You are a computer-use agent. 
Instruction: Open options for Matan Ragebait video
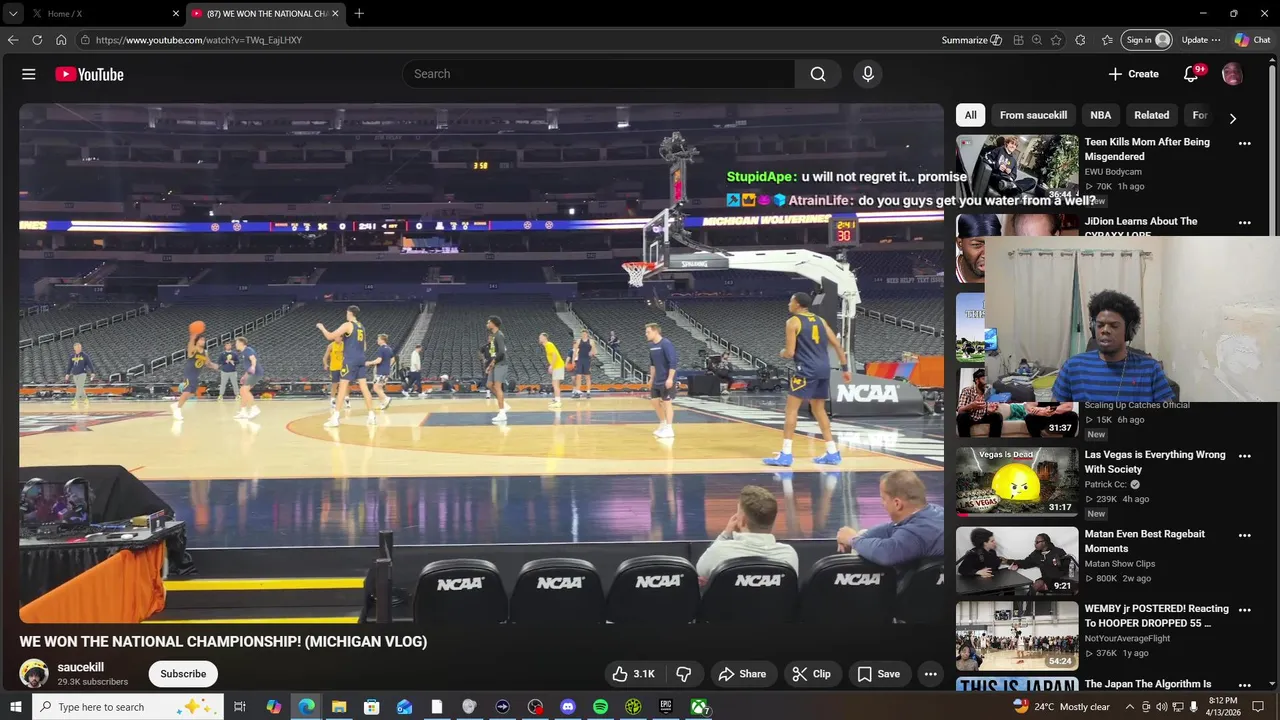pos(1245,535)
